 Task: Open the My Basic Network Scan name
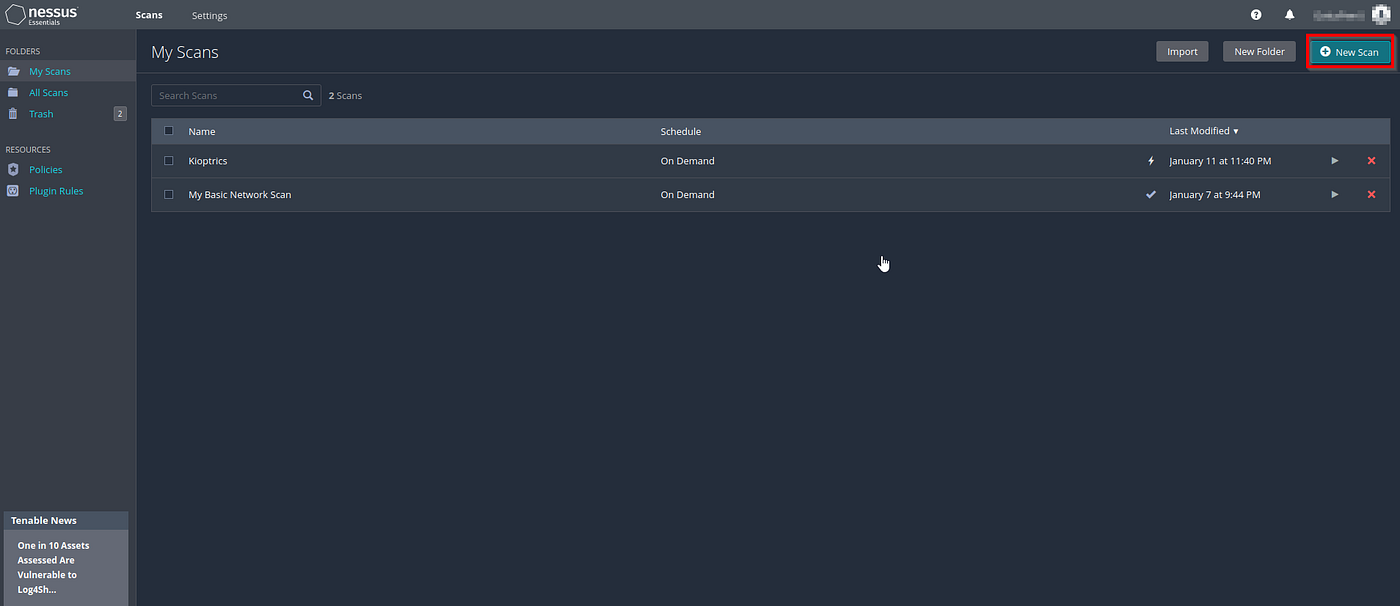tap(240, 195)
